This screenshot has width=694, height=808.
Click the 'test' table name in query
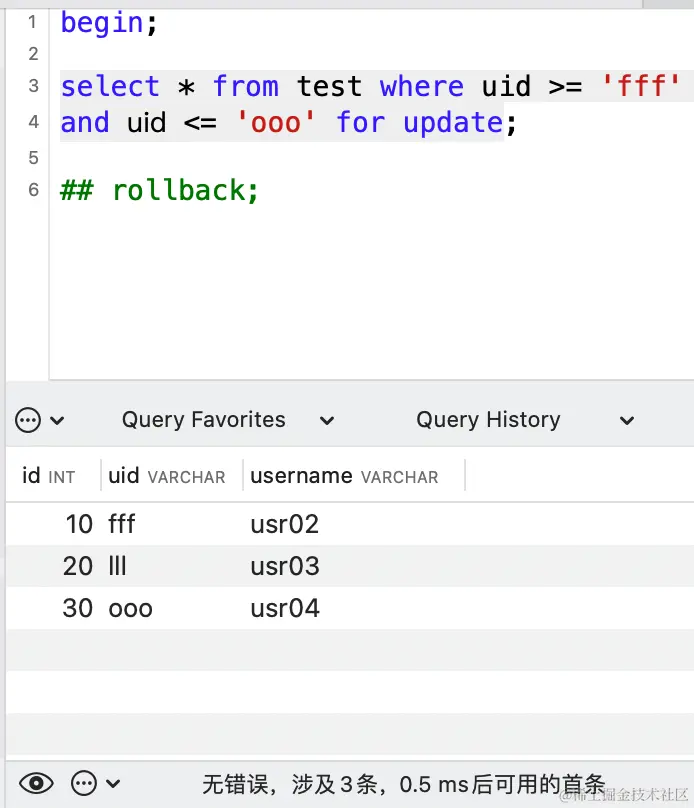tap(329, 86)
